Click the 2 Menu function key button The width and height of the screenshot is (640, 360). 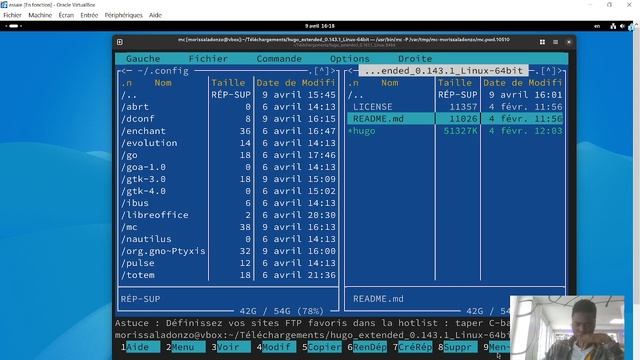click(x=185, y=347)
